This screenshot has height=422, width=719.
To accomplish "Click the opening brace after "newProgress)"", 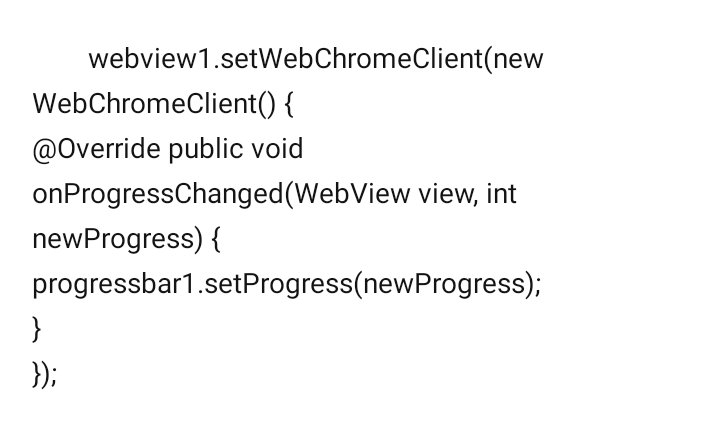I will 216,239.
